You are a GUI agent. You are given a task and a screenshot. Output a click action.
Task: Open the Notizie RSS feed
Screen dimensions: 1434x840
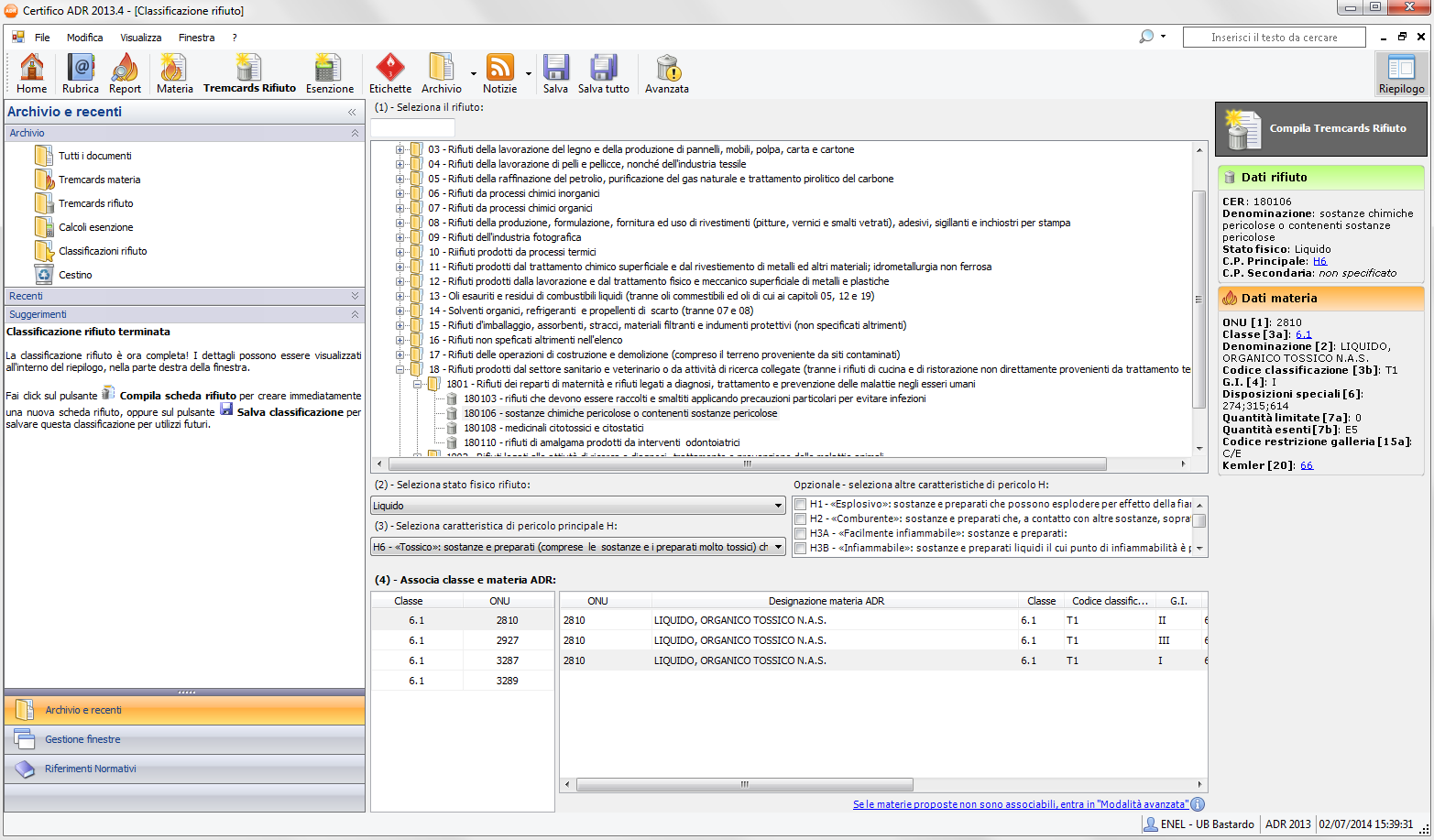click(499, 73)
